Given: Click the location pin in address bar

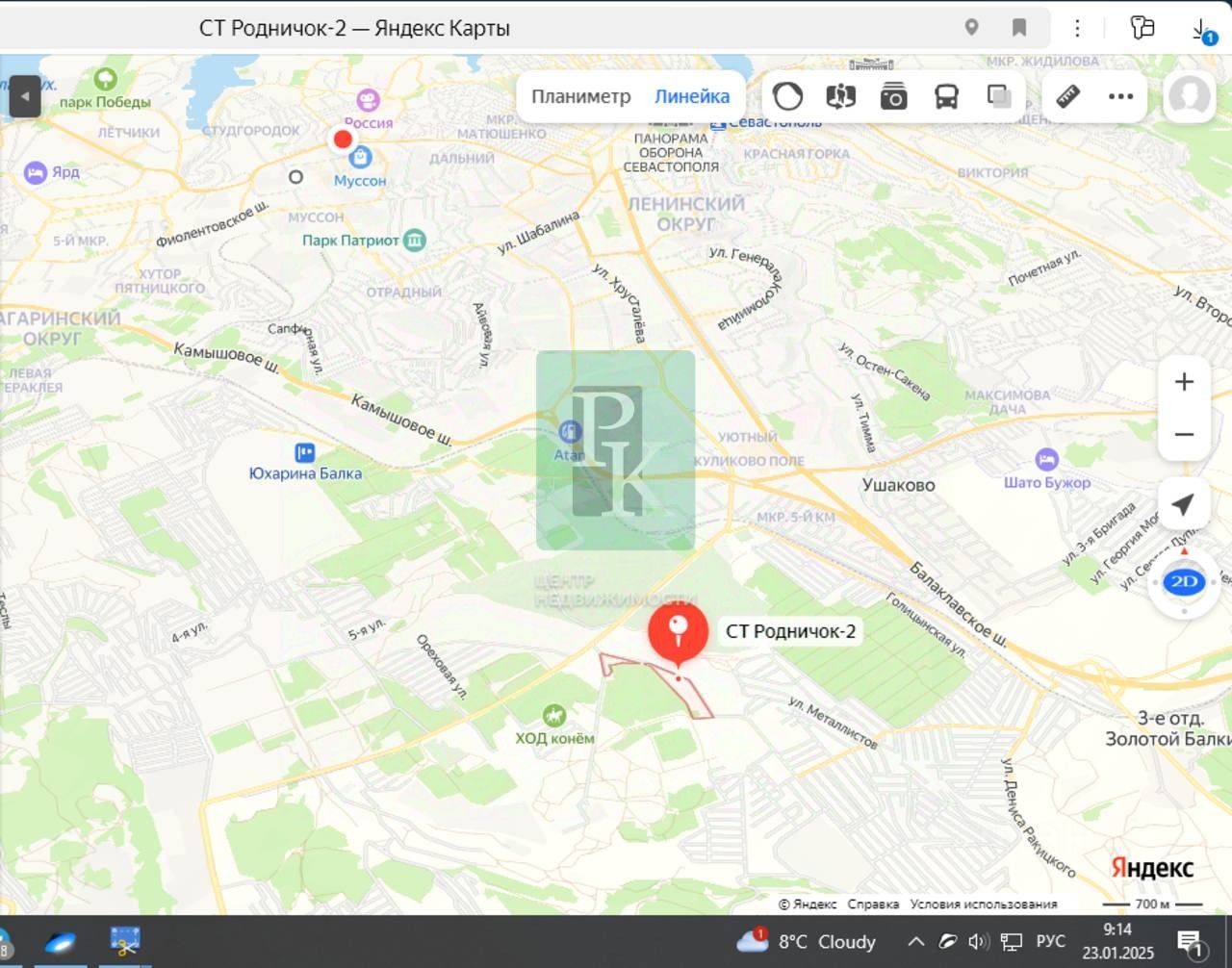Looking at the screenshot, I should point(972,27).
